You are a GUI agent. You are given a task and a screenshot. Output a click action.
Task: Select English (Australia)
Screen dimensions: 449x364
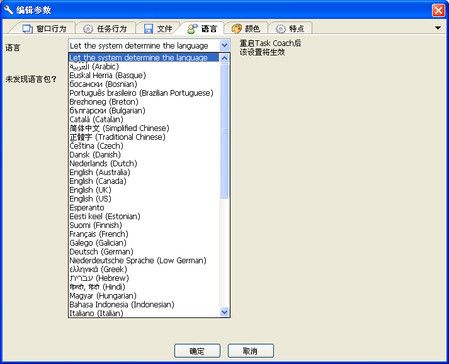click(x=144, y=172)
